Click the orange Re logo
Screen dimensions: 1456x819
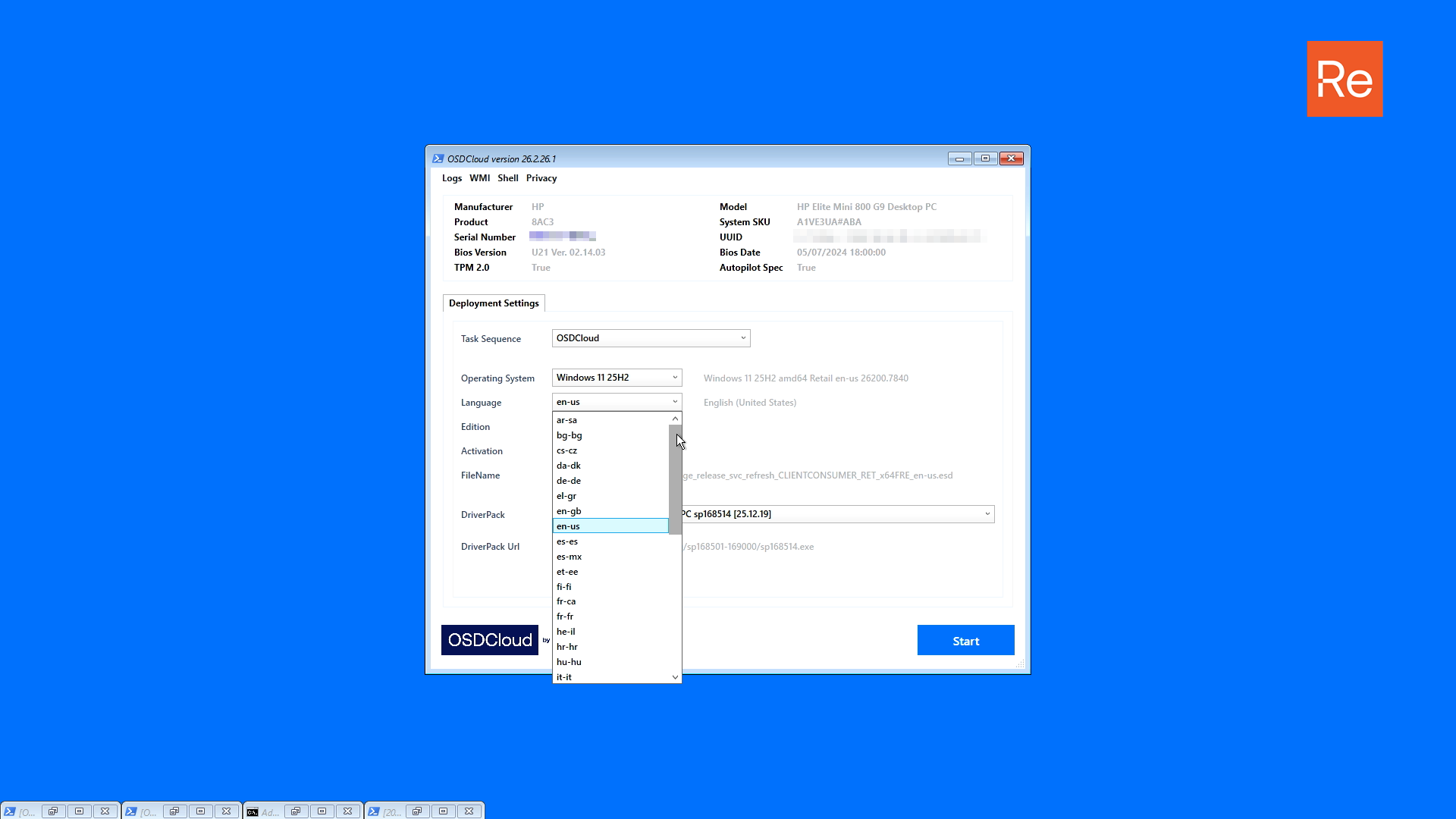pyautogui.click(x=1345, y=79)
